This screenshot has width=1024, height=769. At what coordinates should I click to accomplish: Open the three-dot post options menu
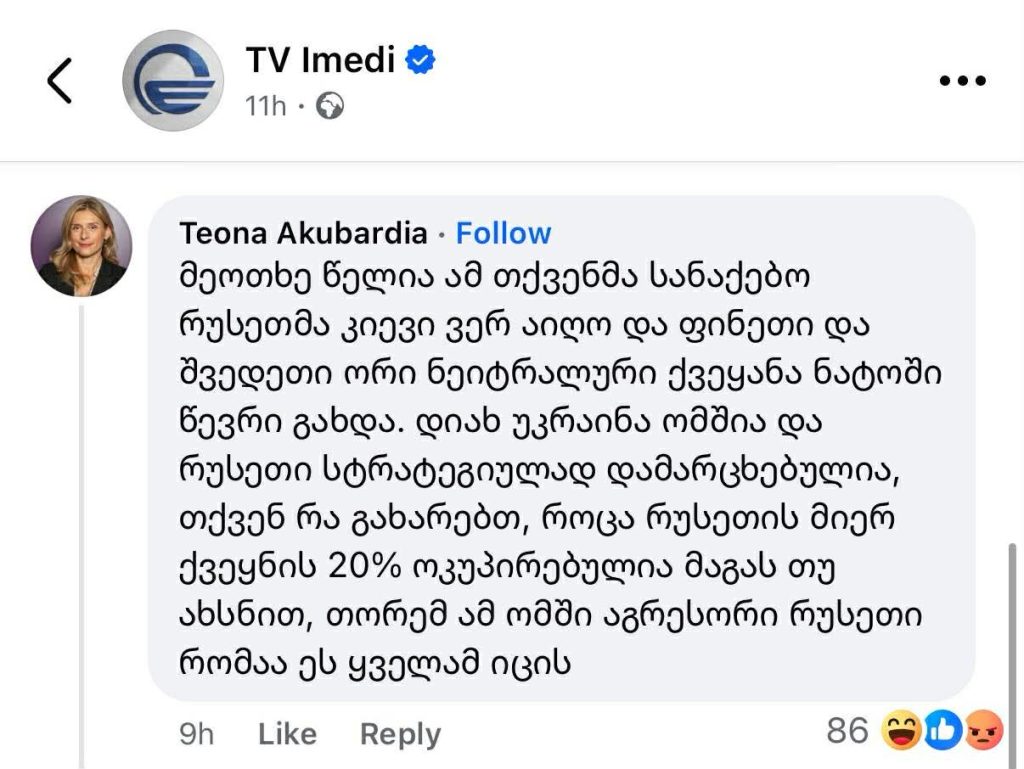(x=964, y=82)
